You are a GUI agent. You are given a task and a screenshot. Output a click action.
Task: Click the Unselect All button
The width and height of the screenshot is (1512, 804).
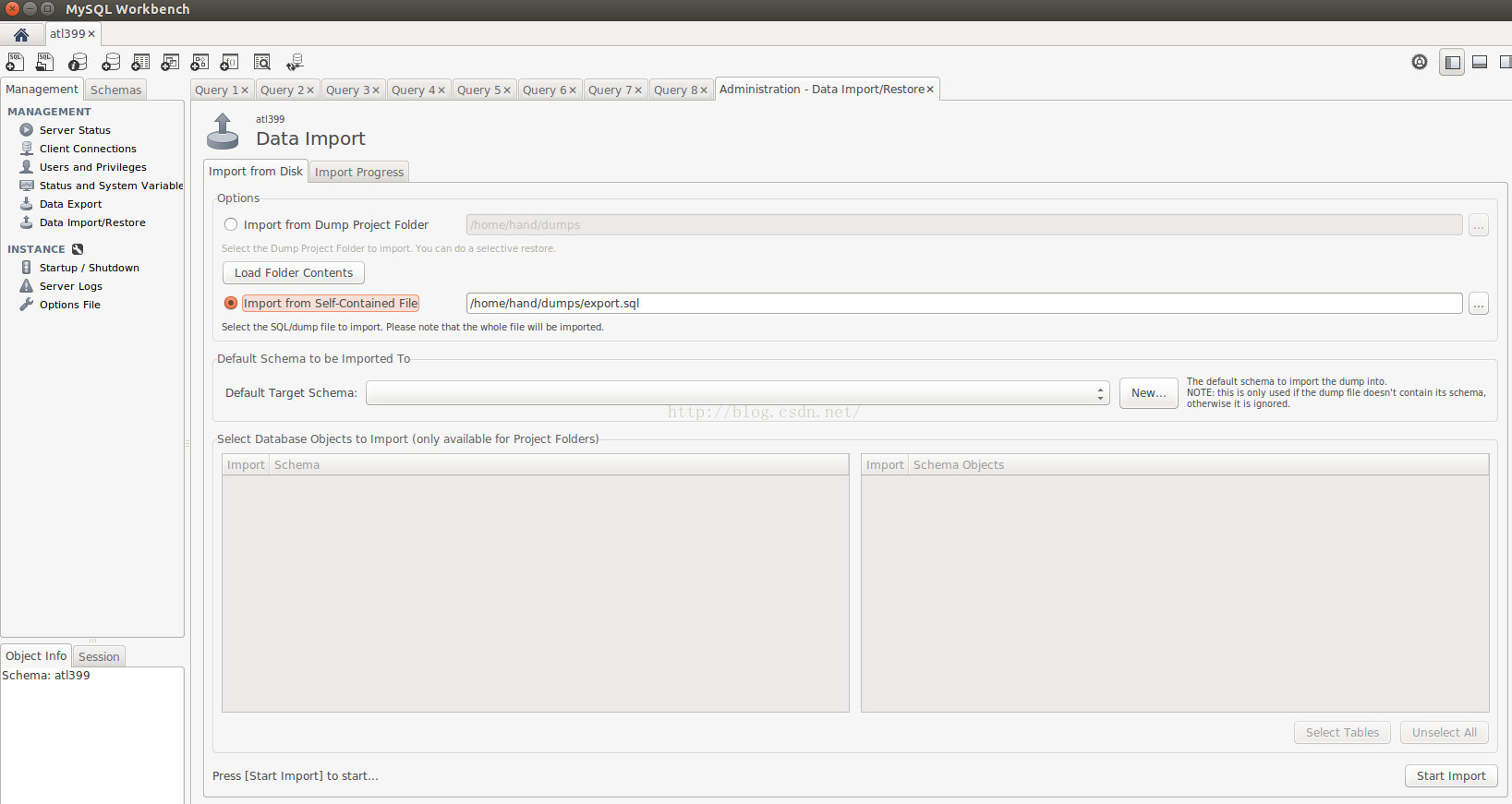coord(1445,732)
